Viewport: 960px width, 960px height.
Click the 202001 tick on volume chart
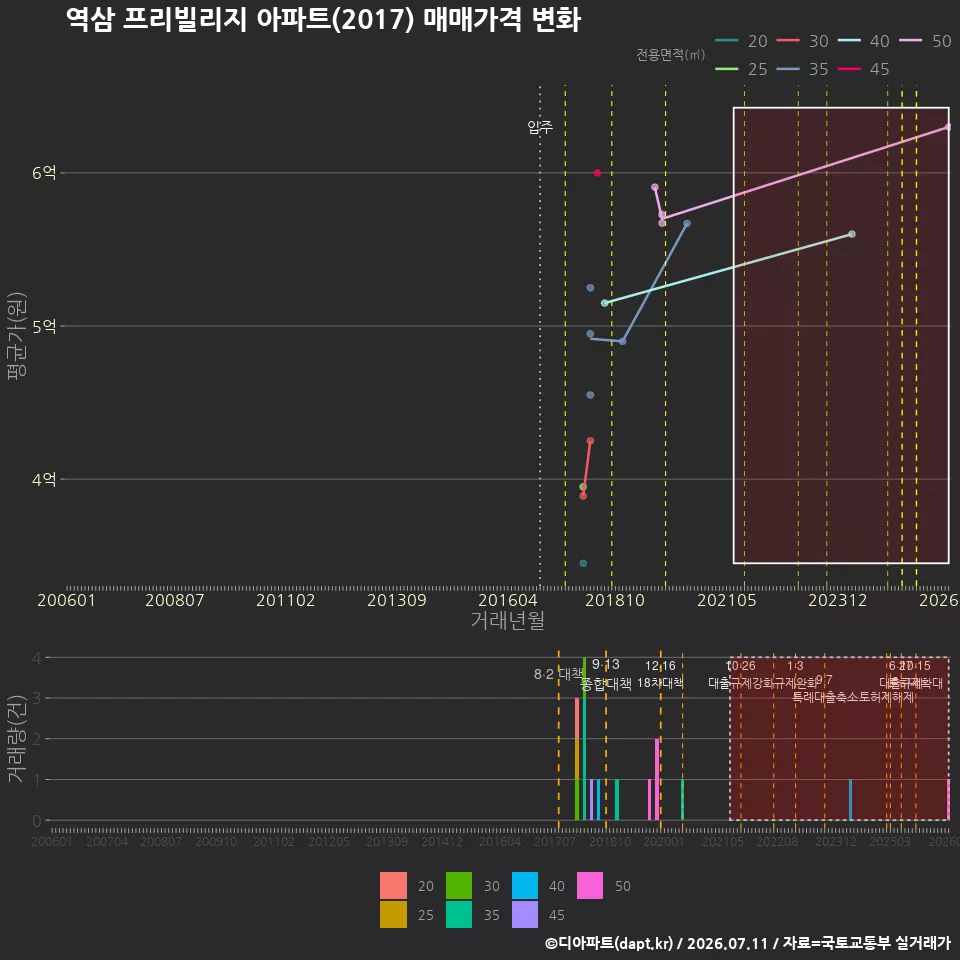pos(664,842)
